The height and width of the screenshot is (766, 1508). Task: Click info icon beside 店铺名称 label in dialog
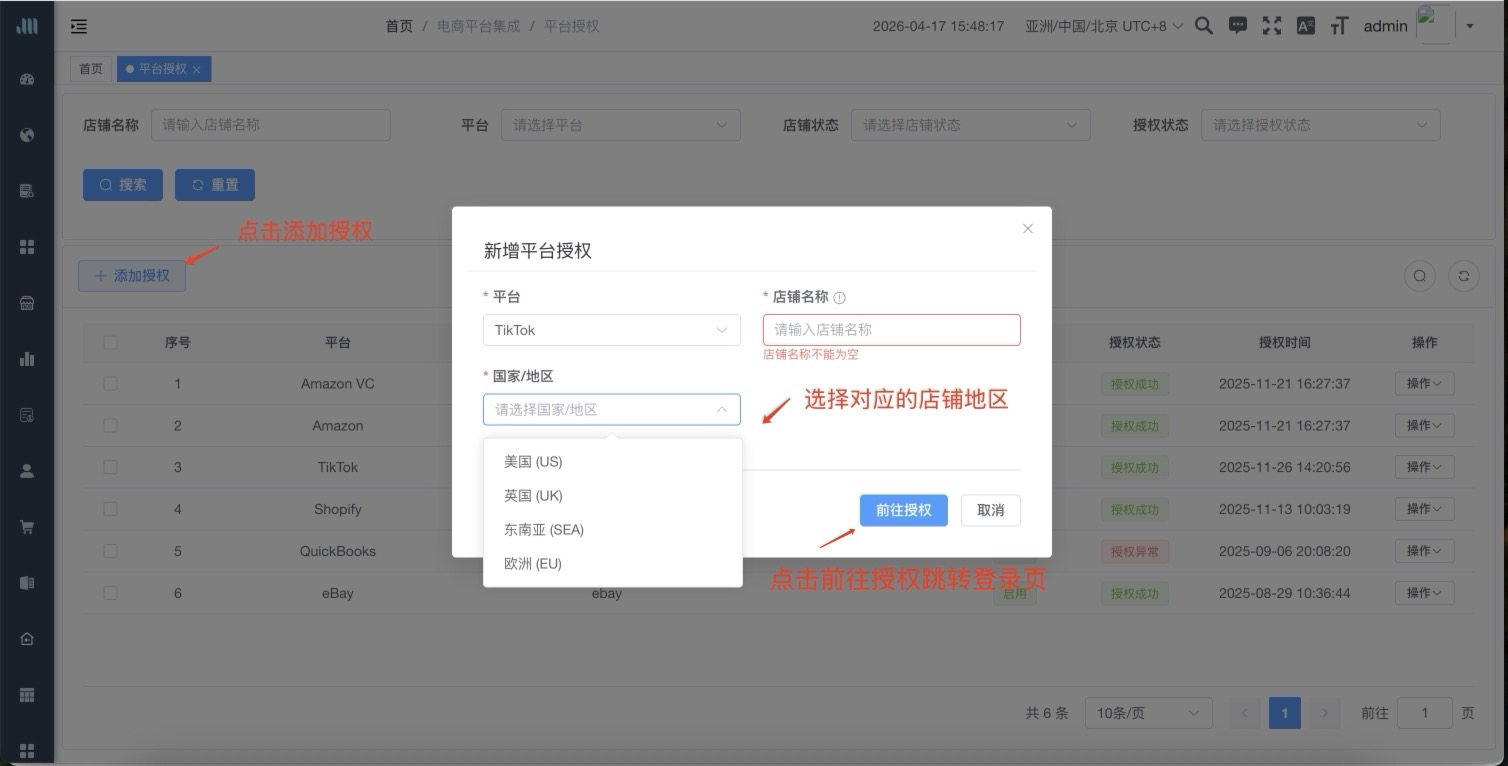pyautogui.click(x=839, y=297)
